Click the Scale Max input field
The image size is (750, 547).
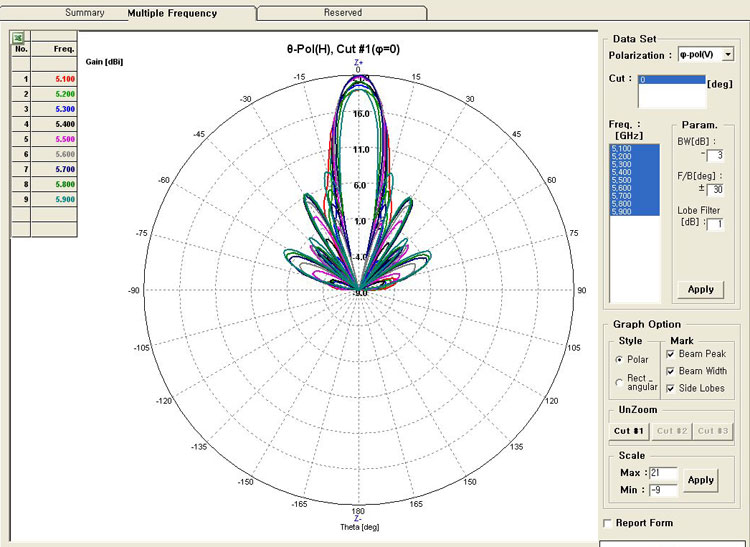[x=663, y=473]
